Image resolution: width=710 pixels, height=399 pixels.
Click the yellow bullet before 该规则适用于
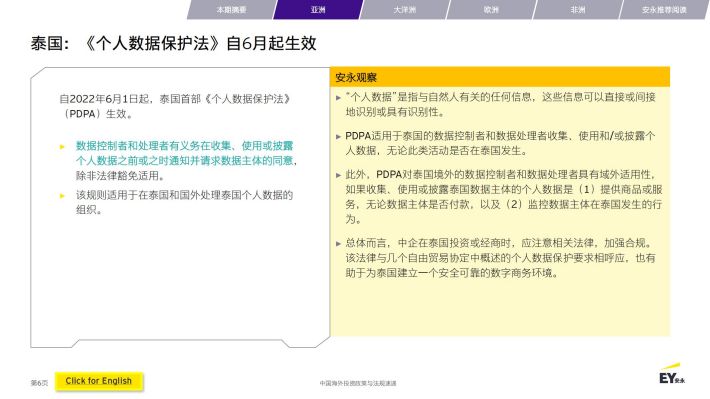(62, 196)
